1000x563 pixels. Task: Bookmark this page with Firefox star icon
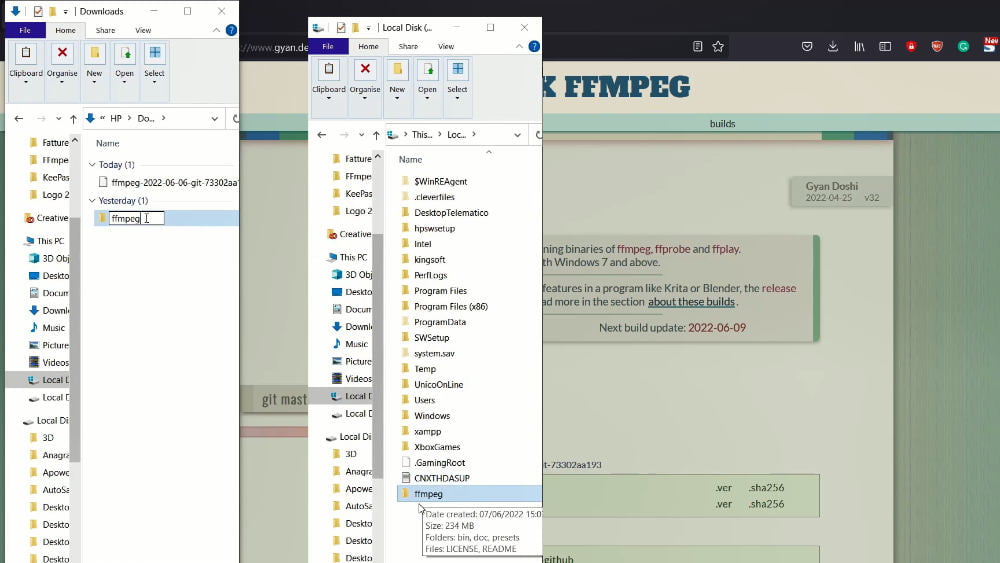(x=718, y=46)
